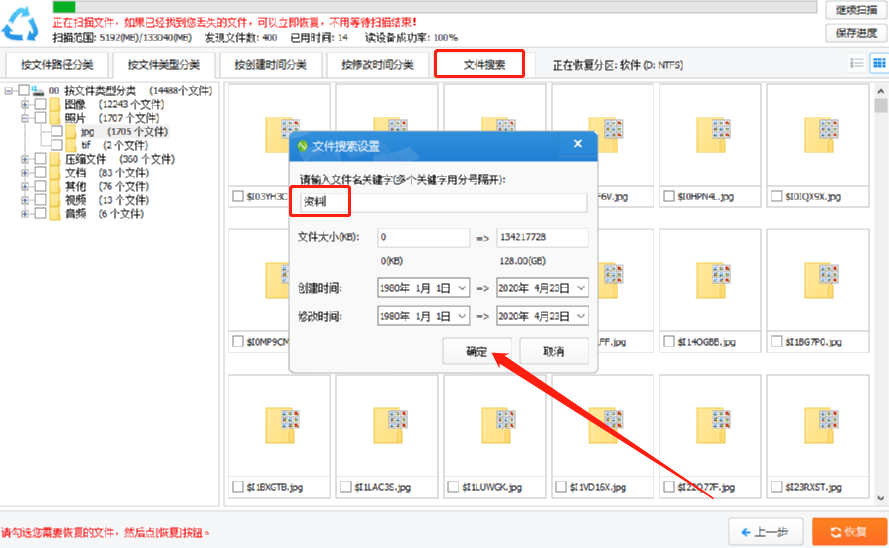Tick the 压缩文件 category checkbox
889x548 pixels.
coord(40,159)
